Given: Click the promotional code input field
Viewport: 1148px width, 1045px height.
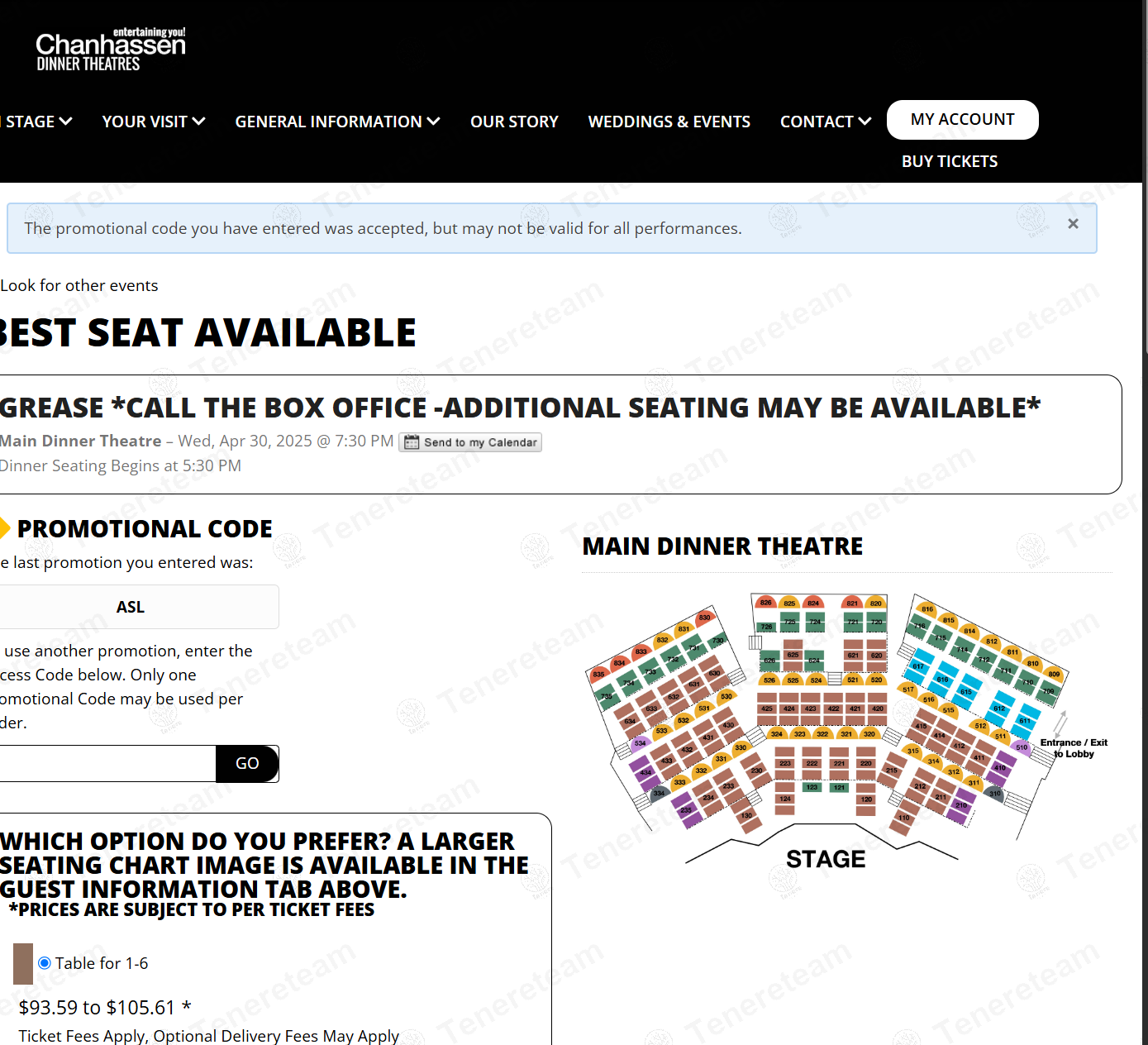Looking at the screenshot, I should pyautogui.click(x=107, y=763).
